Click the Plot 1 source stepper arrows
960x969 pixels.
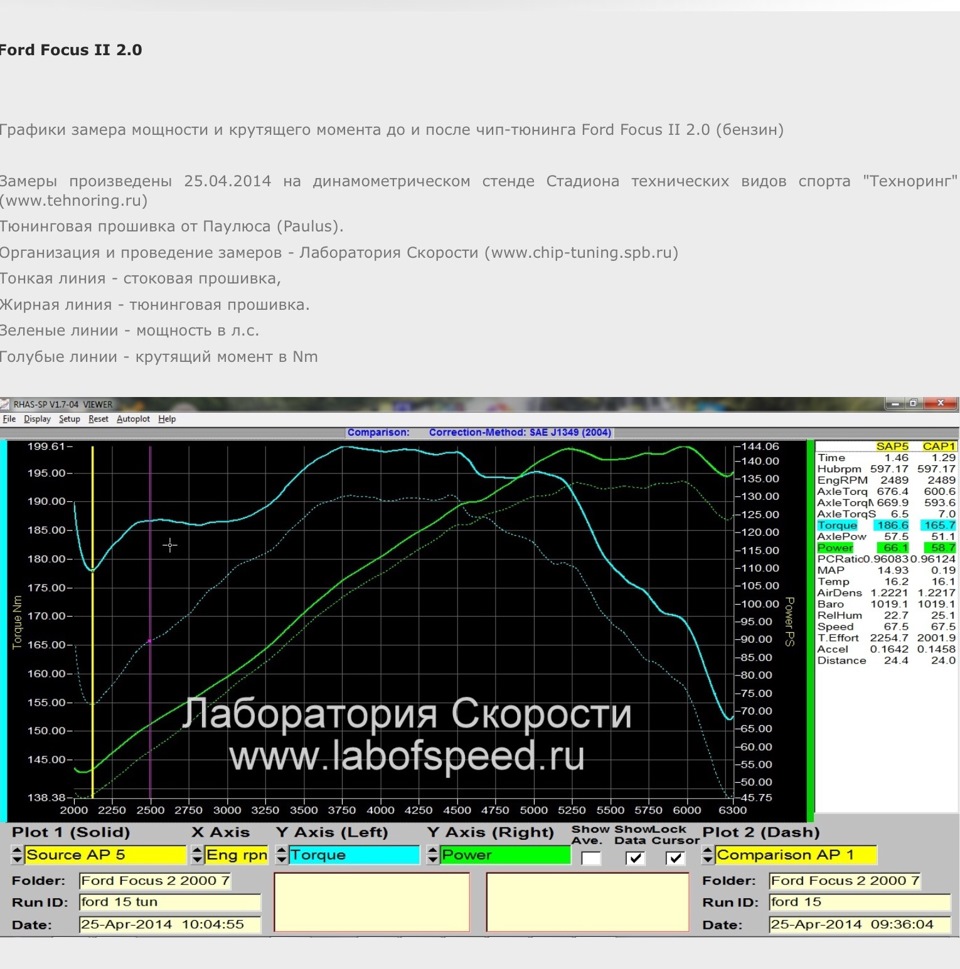click(17, 855)
